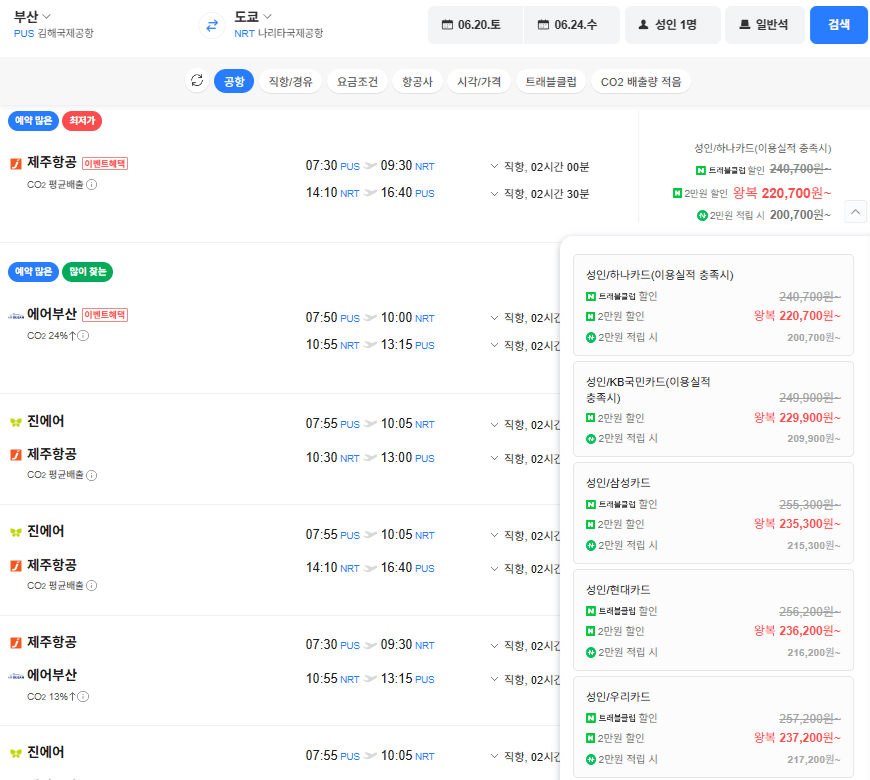Click seat icon next to 일반석
Viewport: 870px width, 780px height.
click(745, 24)
